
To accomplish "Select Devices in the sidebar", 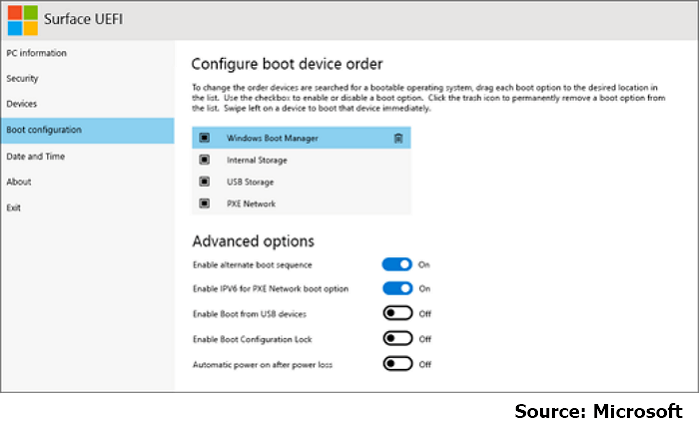I will coord(22,104).
